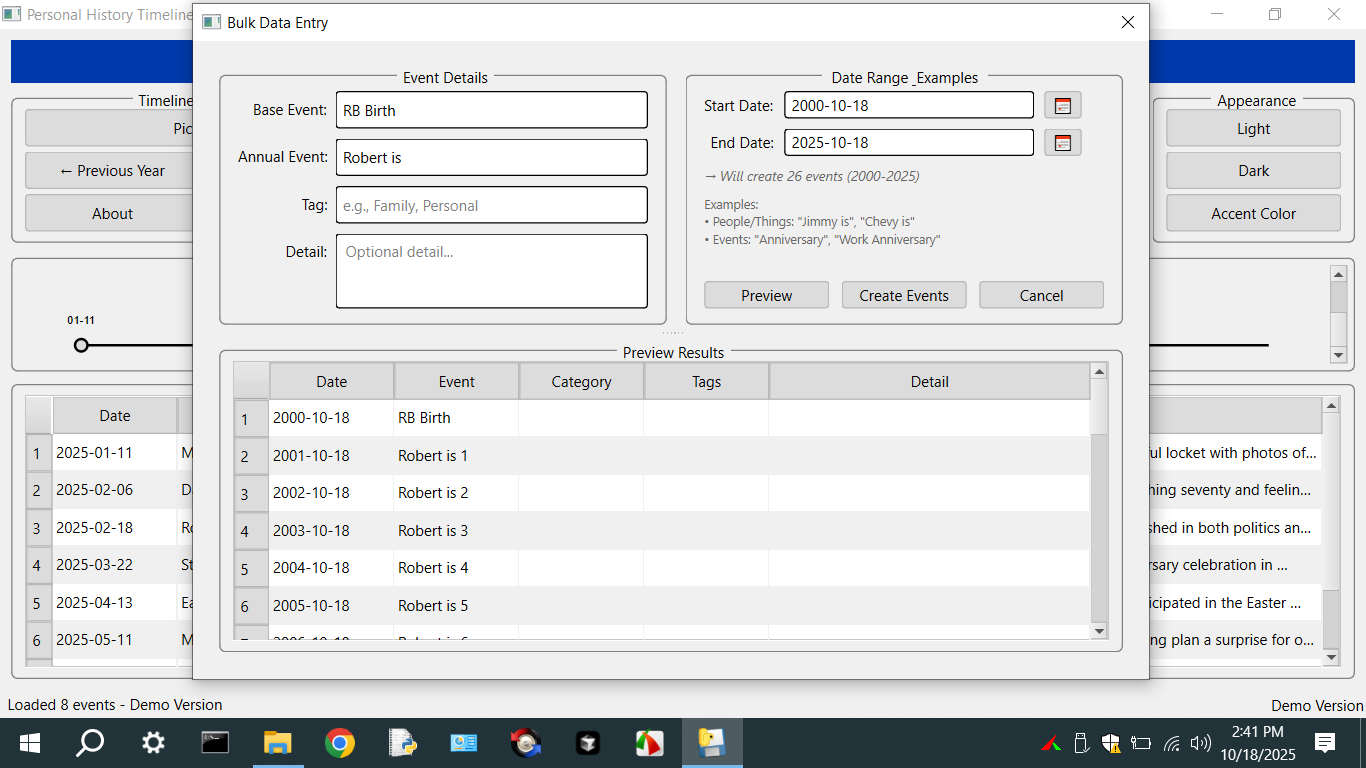Image resolution: width=1366 pixels, height=768 pixels.
Task: Focus the Base Event text field
Action: point(491,110)
